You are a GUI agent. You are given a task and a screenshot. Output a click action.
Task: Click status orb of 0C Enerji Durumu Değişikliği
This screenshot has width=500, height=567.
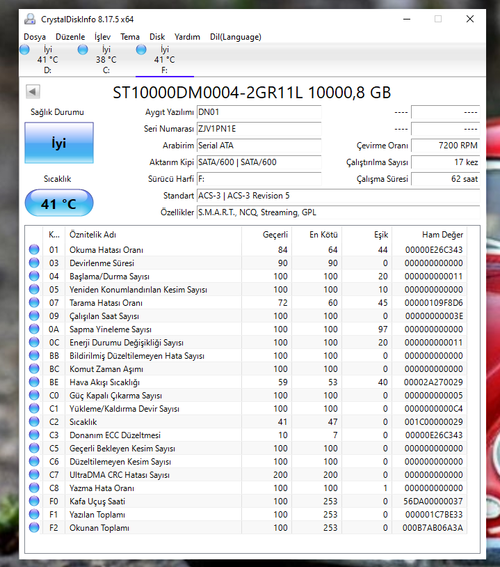(x=34, y=342)
